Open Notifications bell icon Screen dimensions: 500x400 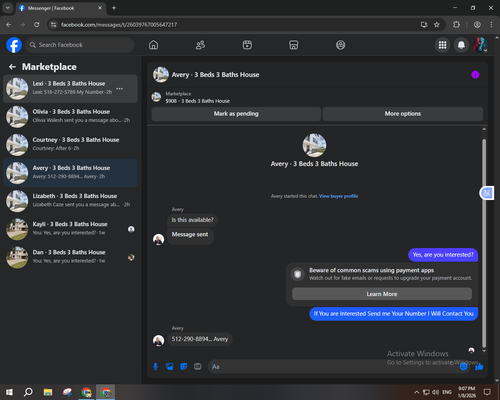[461, 45]
